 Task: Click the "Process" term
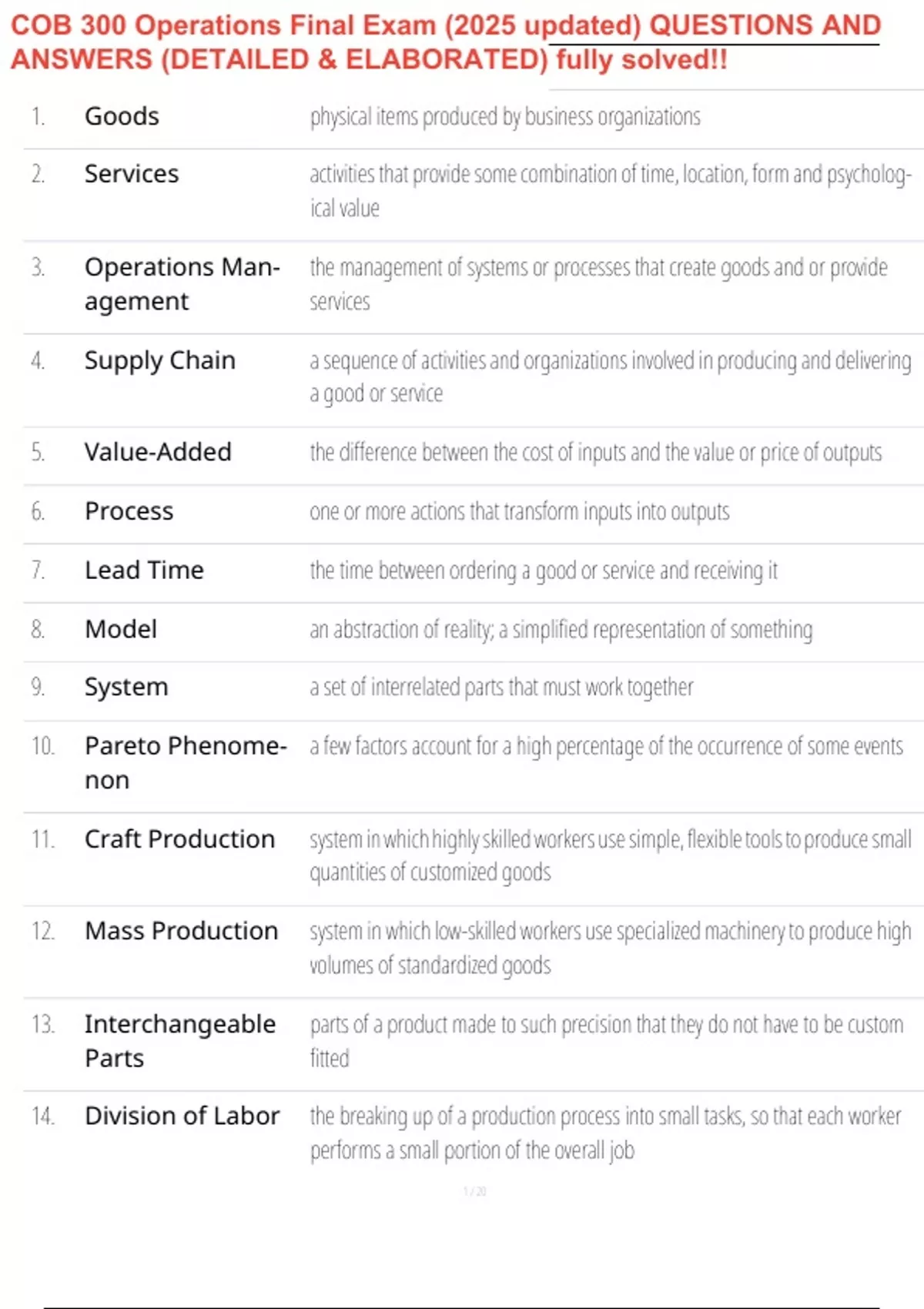(129, 511)
